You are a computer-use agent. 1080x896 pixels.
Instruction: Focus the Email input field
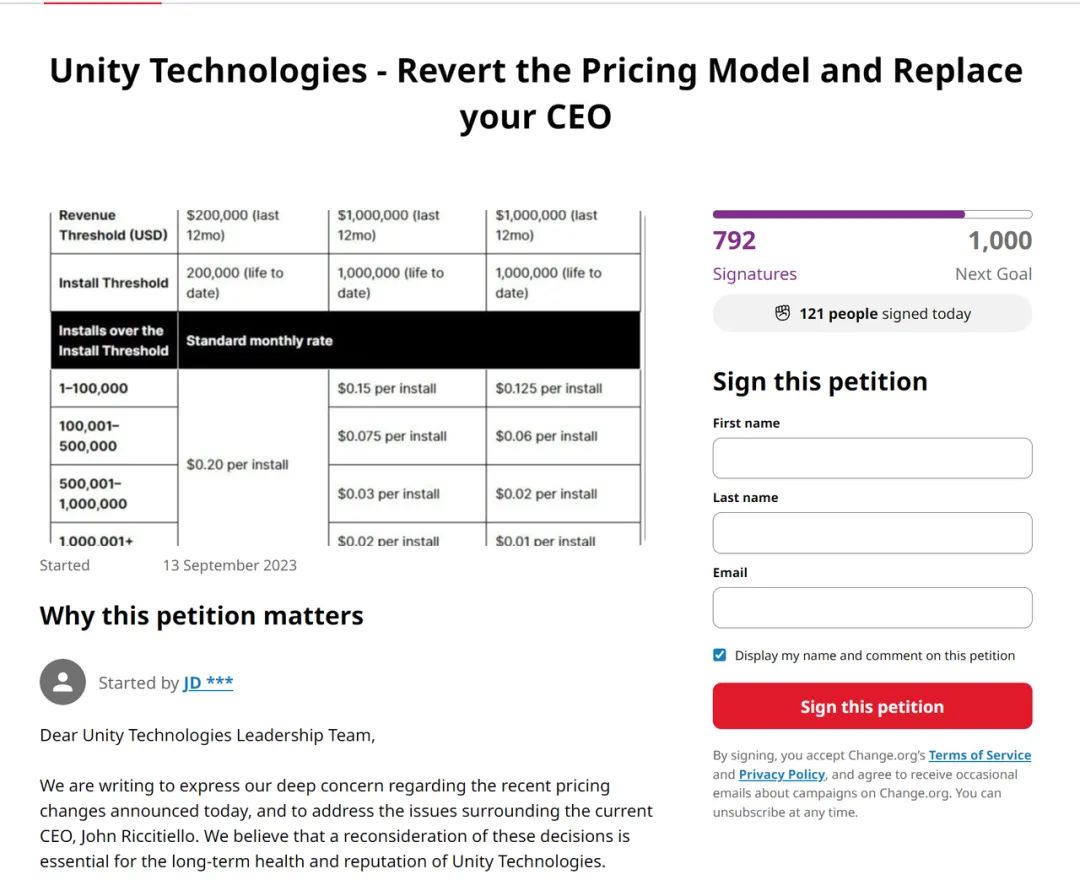(x=872, y=608)
